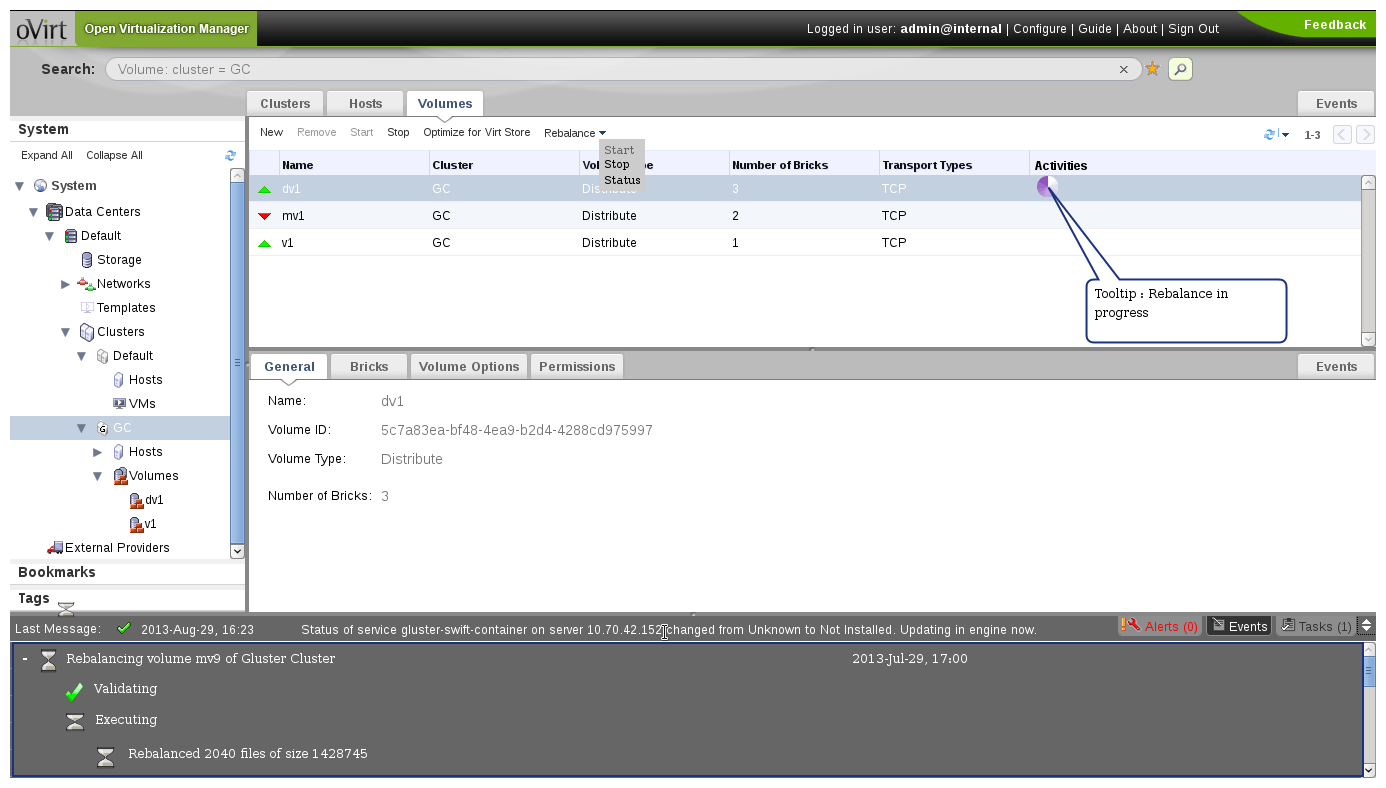Open External Providers in the tree
1386x788 pixels.
click(117, 548)
